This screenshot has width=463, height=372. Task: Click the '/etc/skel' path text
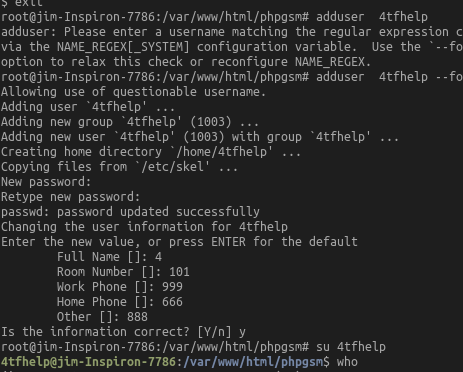click(x=172, y=167)
